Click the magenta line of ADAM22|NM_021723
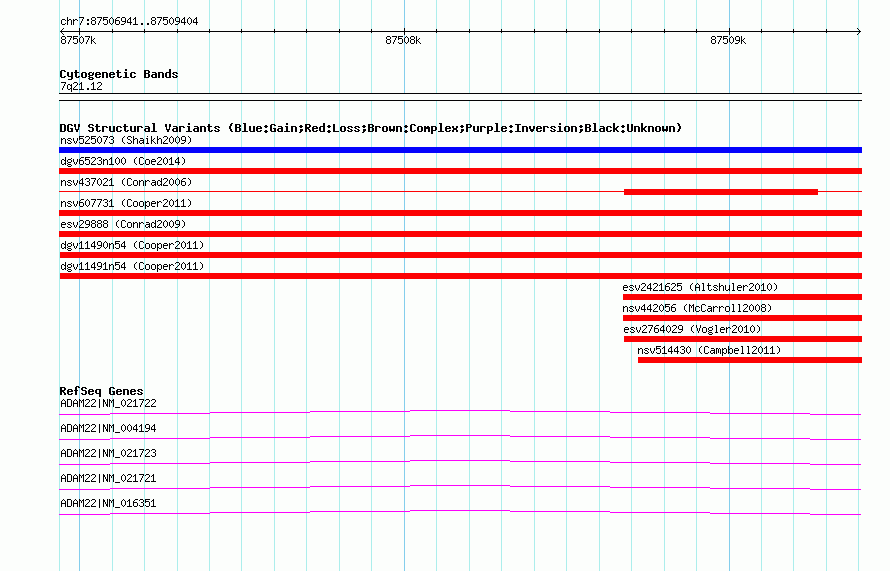 pos(460,462)
